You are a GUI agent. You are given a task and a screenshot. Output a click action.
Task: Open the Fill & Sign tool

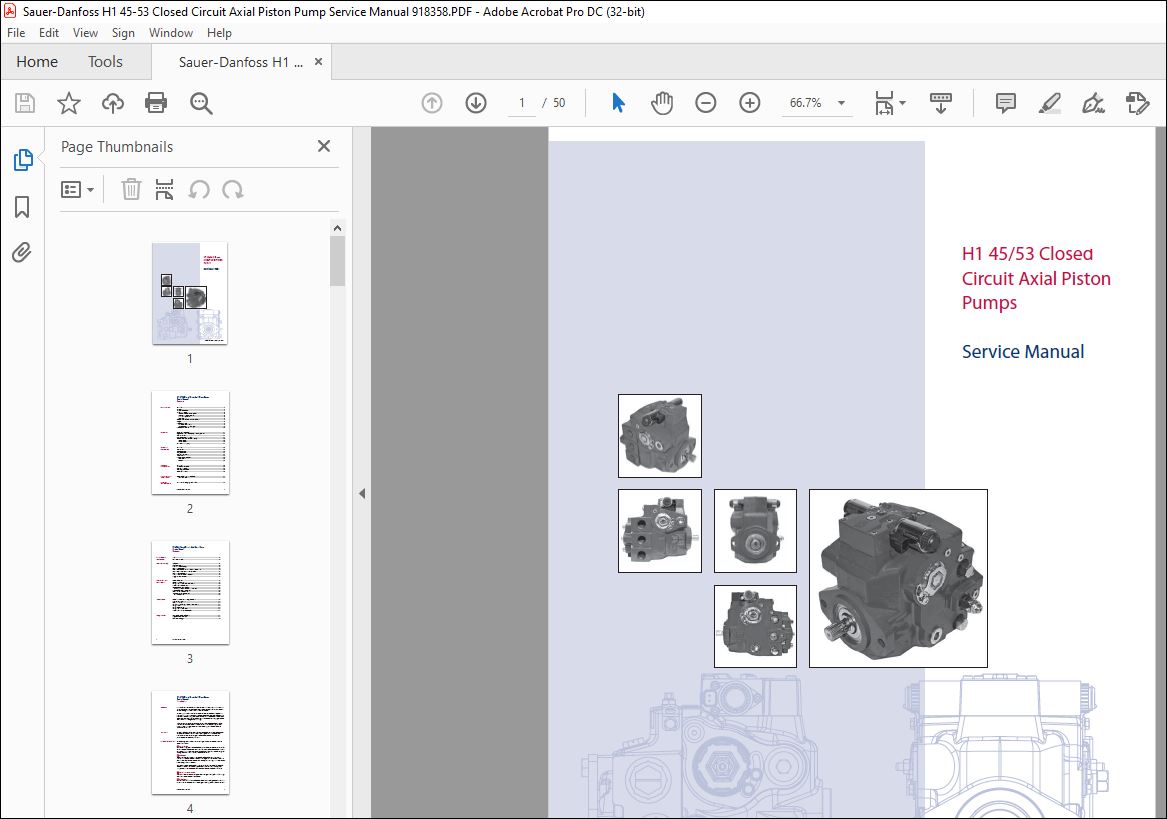click(1093, 103)
